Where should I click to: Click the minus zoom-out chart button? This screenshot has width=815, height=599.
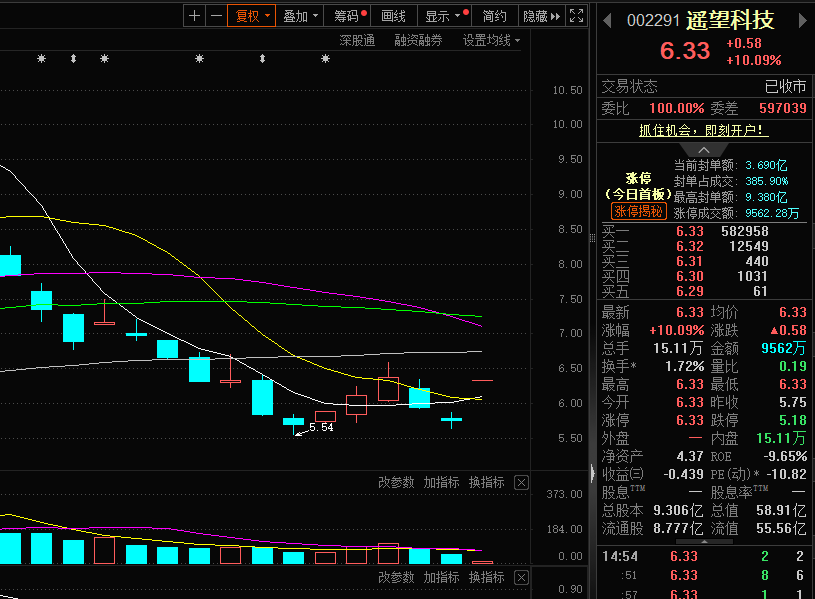216,16
